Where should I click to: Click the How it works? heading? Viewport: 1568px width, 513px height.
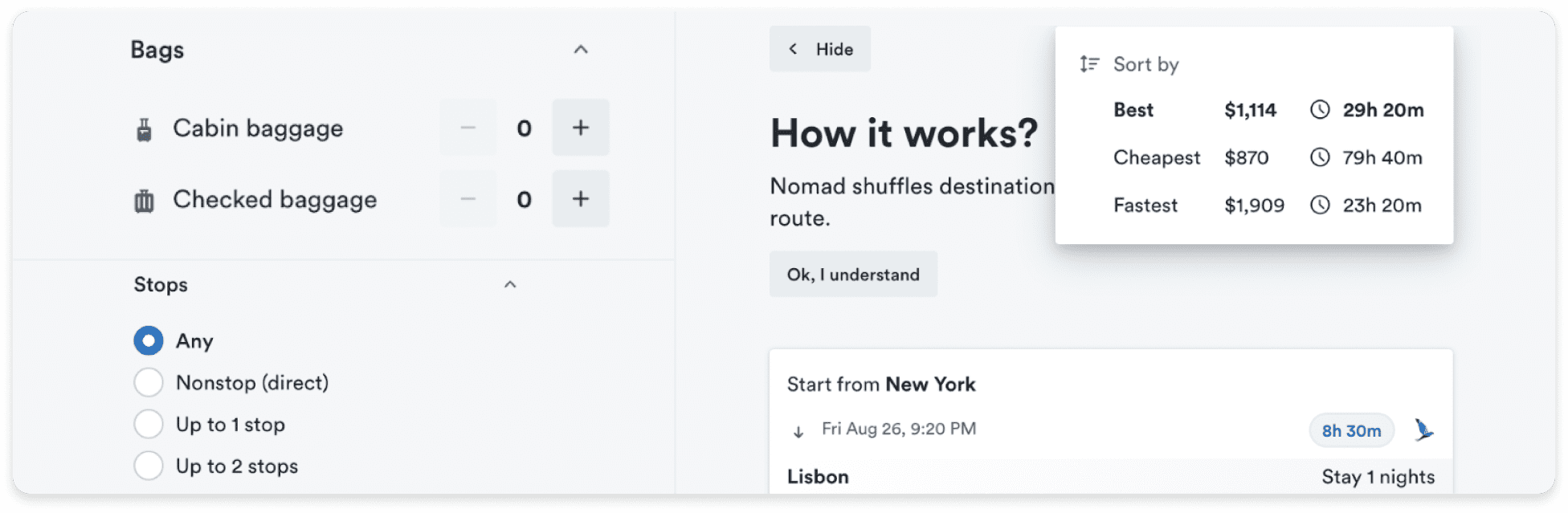coord(904,133)
